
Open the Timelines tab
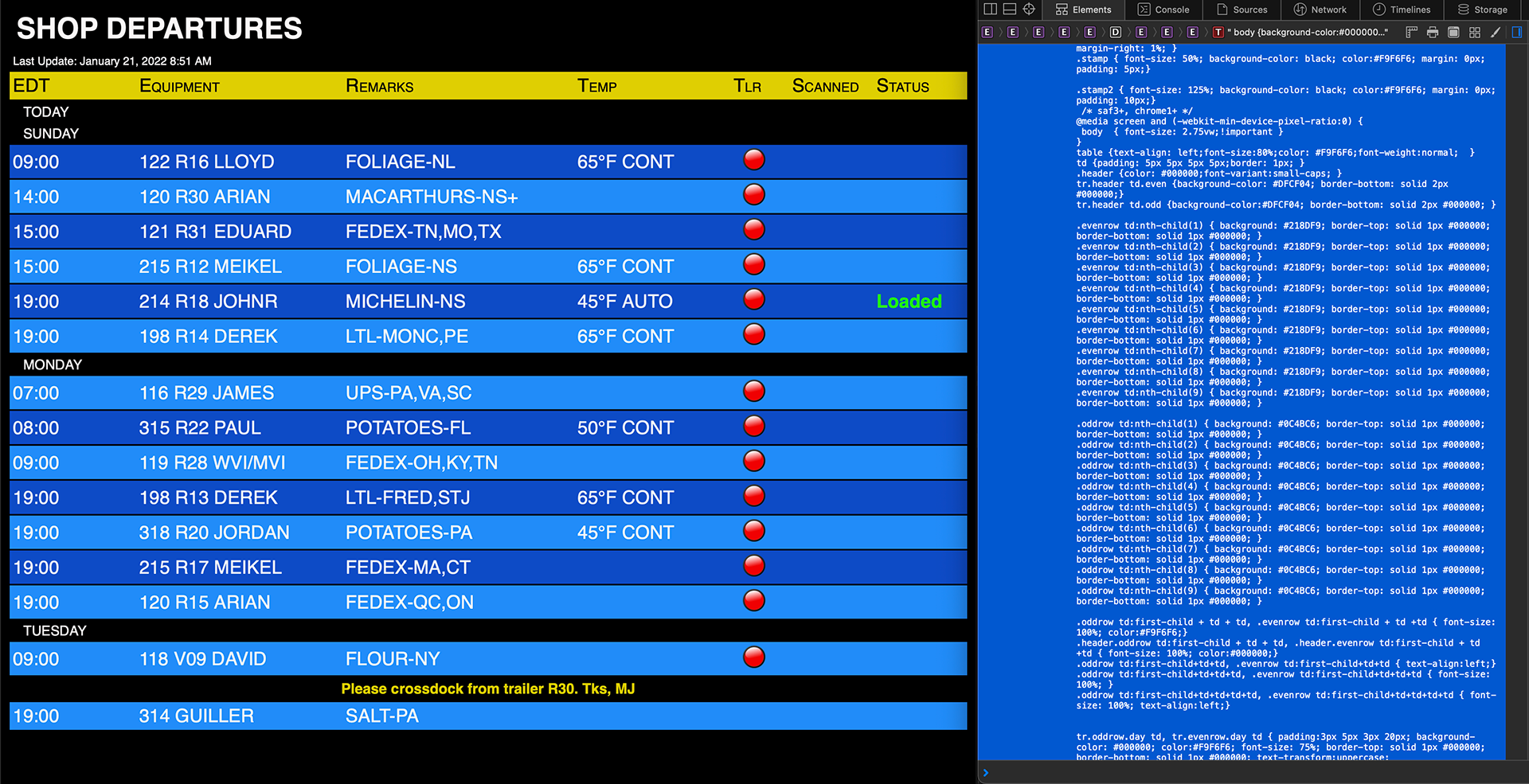[x=1402, y=10]
